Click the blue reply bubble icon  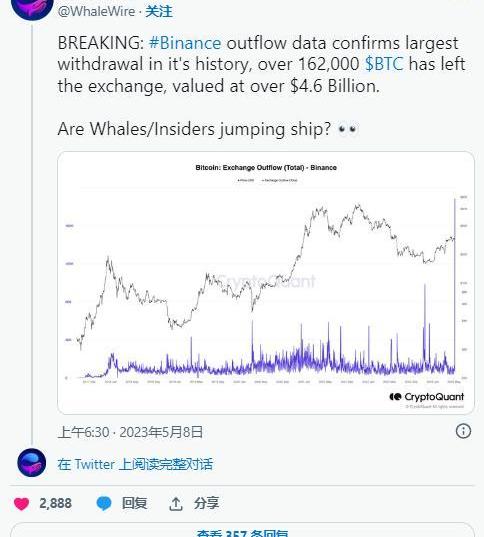click(x=104, y=503)
